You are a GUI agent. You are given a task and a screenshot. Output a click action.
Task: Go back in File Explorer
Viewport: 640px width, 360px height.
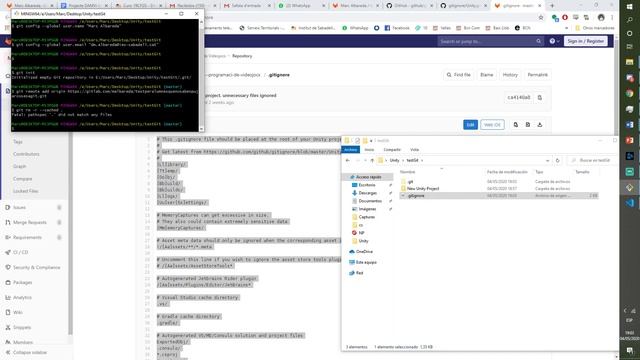(348, 160)
